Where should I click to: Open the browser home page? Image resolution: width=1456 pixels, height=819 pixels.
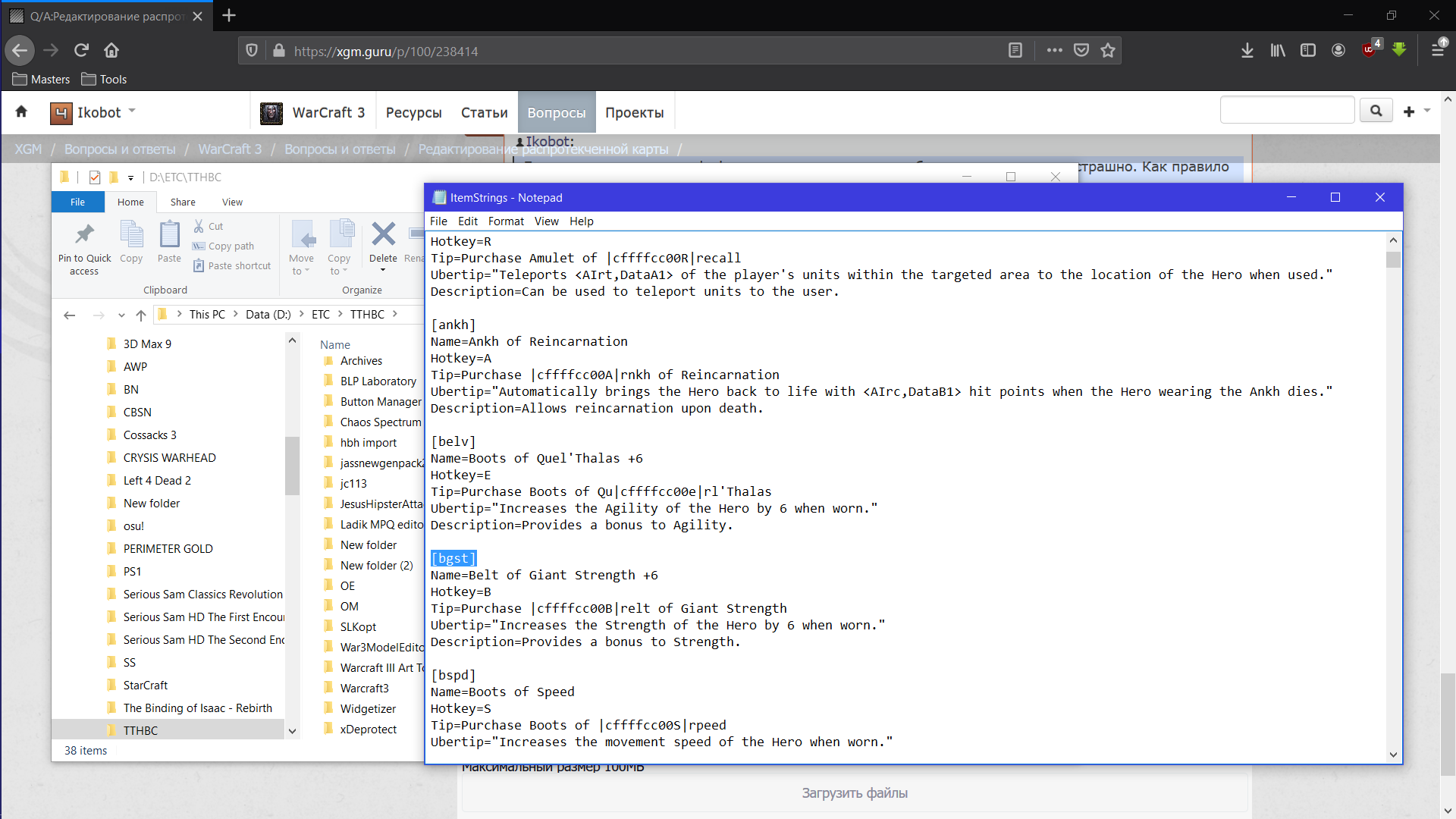111,51
